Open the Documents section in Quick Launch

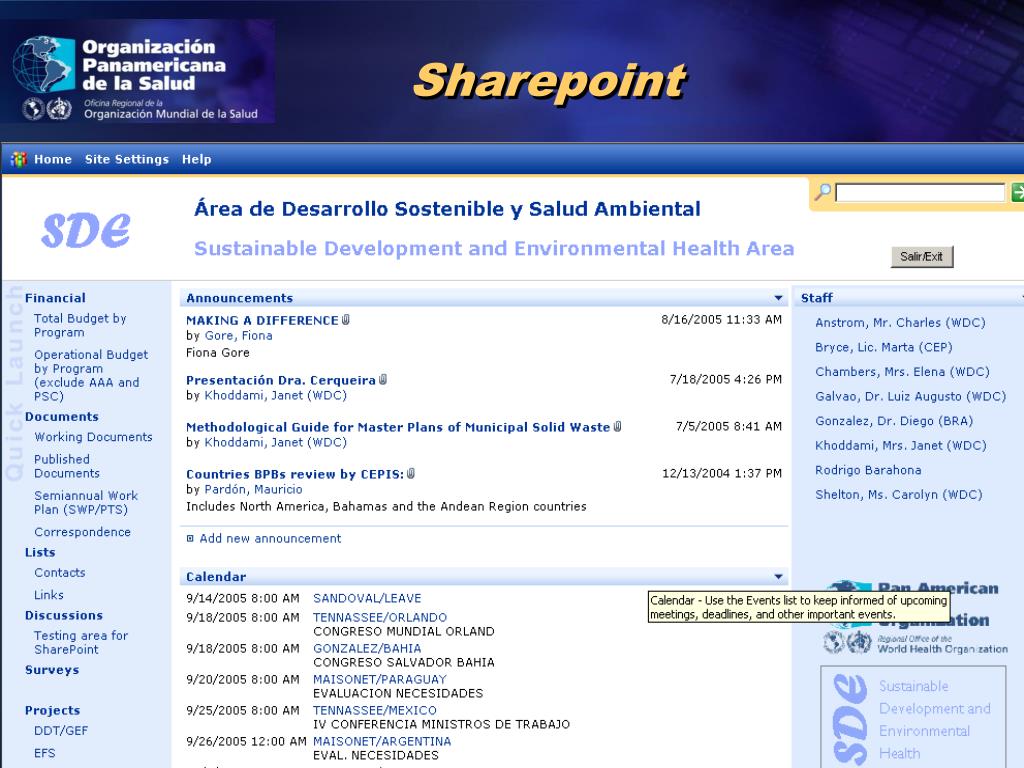[x=62, y=417]
